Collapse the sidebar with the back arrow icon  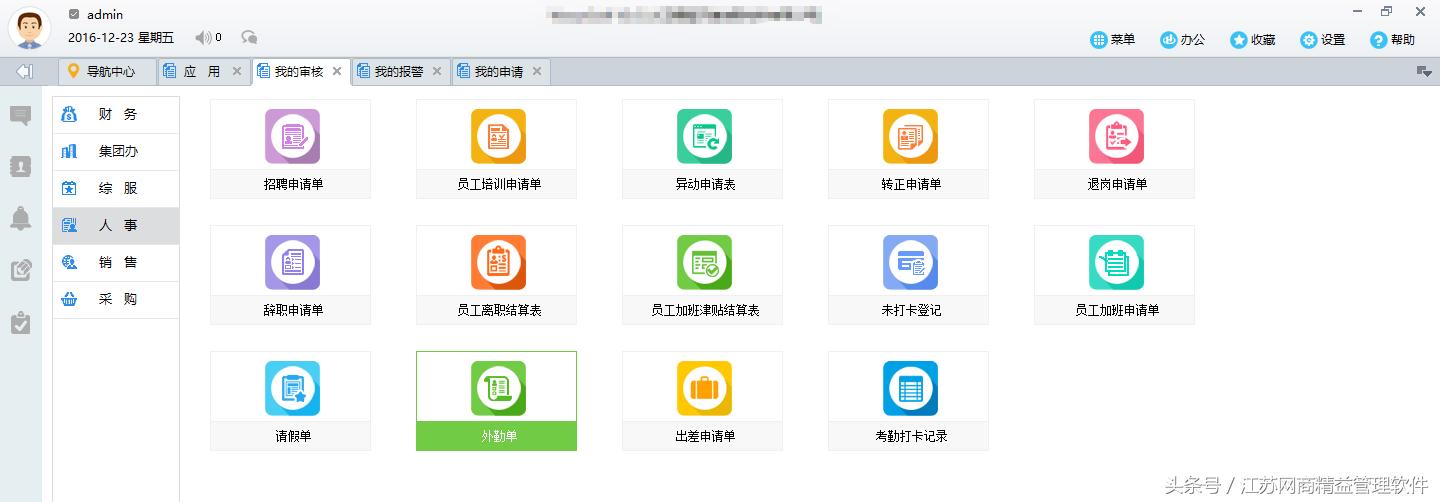coord(25,71)
